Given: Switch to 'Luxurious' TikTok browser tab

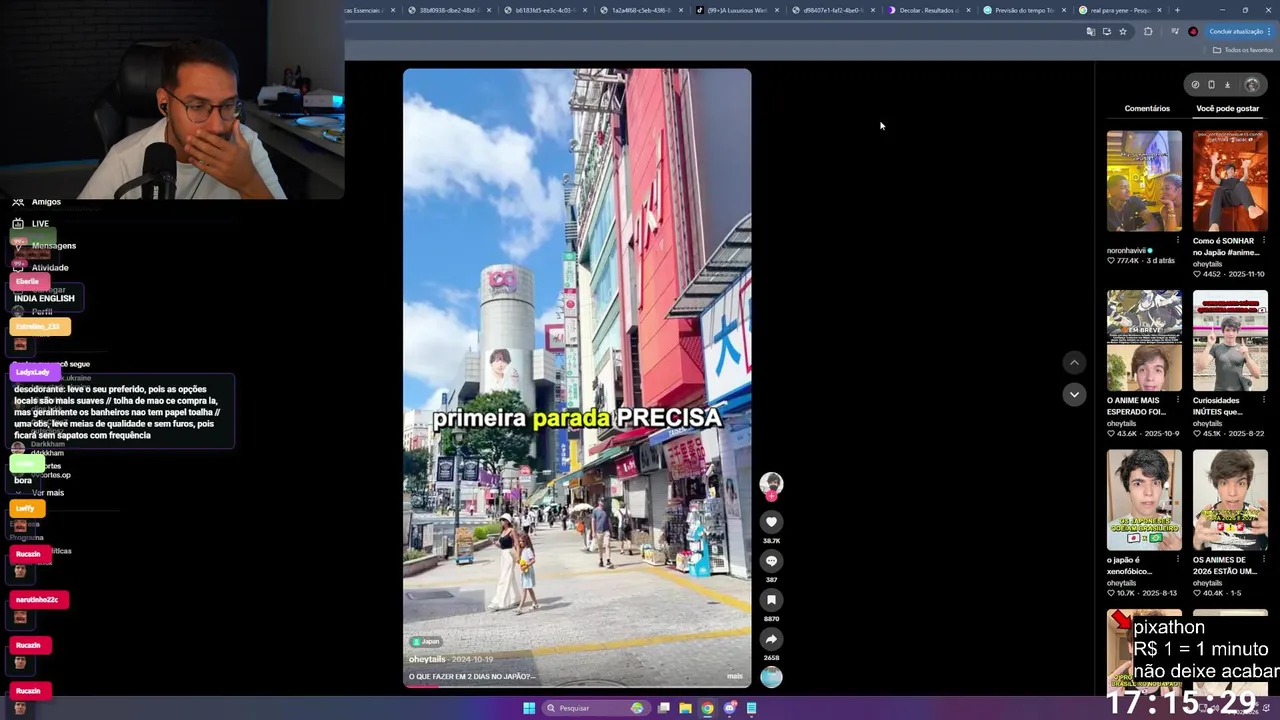Looking at the screenshot, I should pos(736,10).
